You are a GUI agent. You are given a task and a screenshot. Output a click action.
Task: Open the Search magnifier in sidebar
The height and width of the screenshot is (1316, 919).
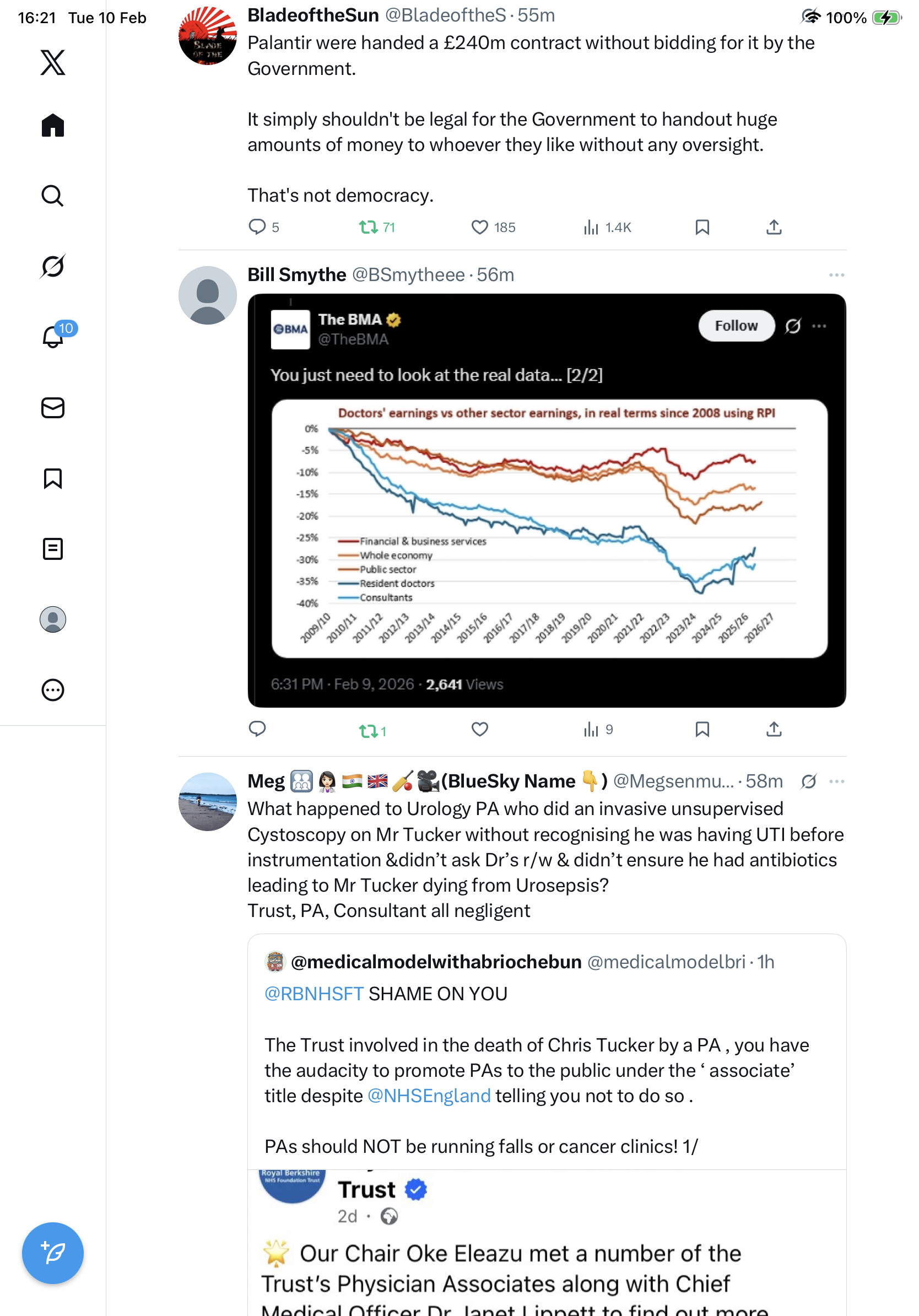coord(53,196)
